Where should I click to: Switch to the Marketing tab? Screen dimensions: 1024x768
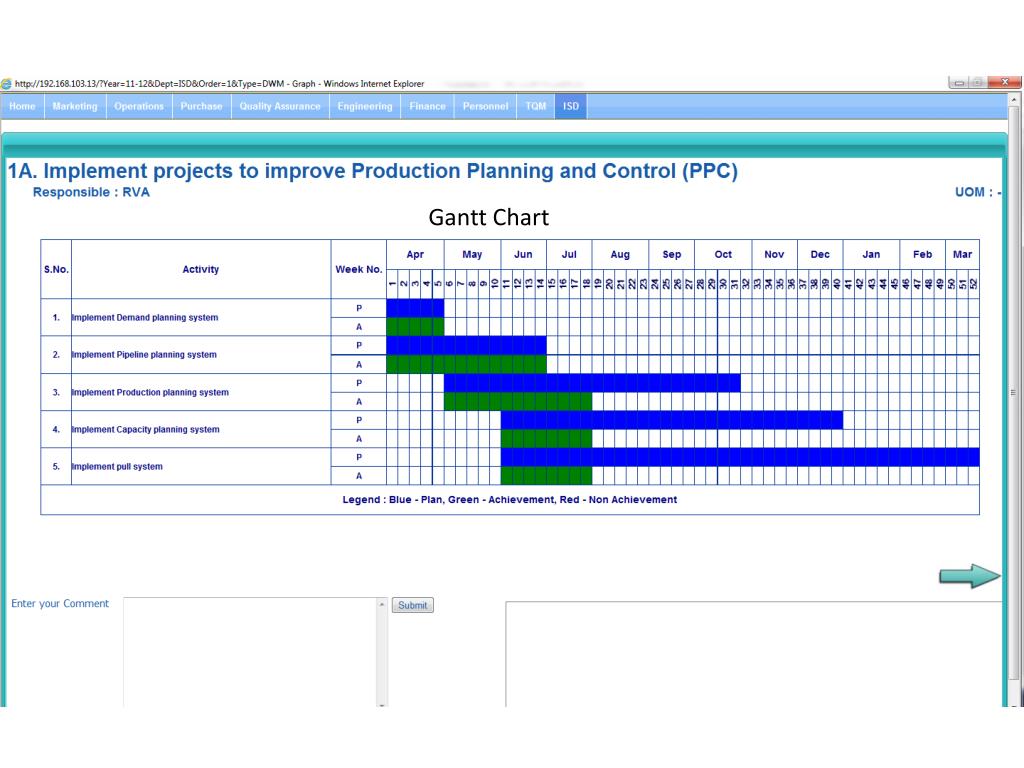coord(75,106)
